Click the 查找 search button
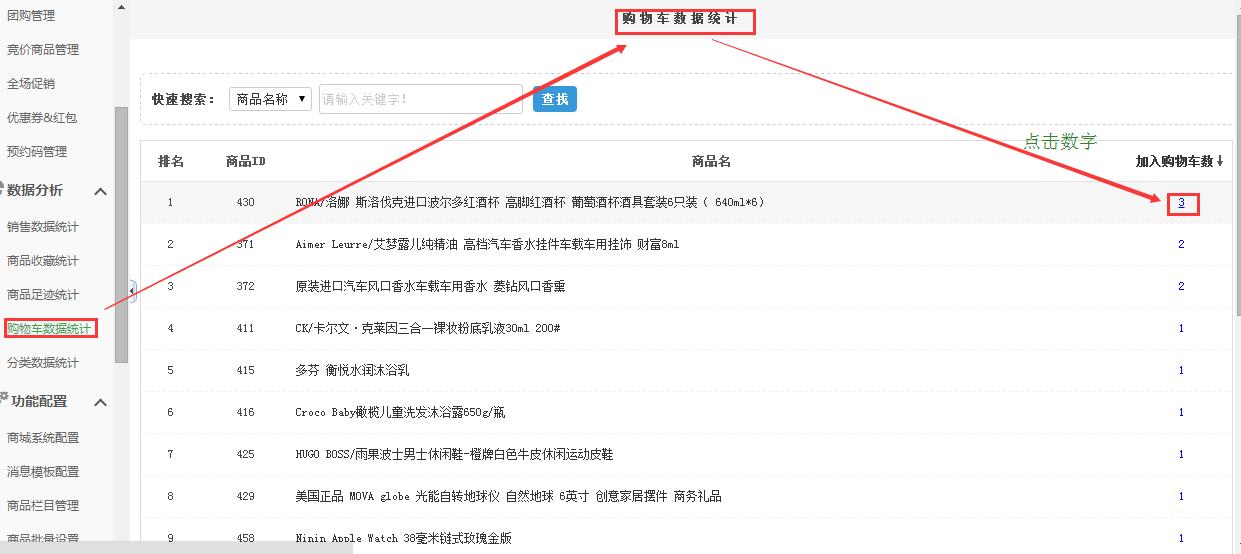Viewport: 1241px width, 554px height. (555, 99)
